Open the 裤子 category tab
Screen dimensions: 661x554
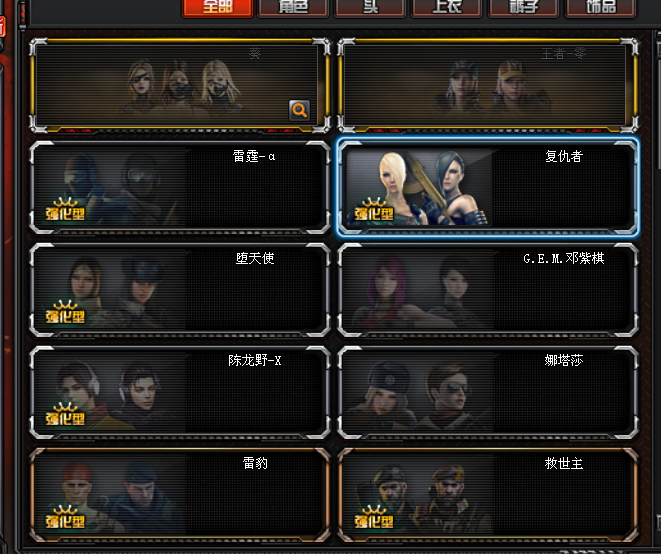point(524,8)
